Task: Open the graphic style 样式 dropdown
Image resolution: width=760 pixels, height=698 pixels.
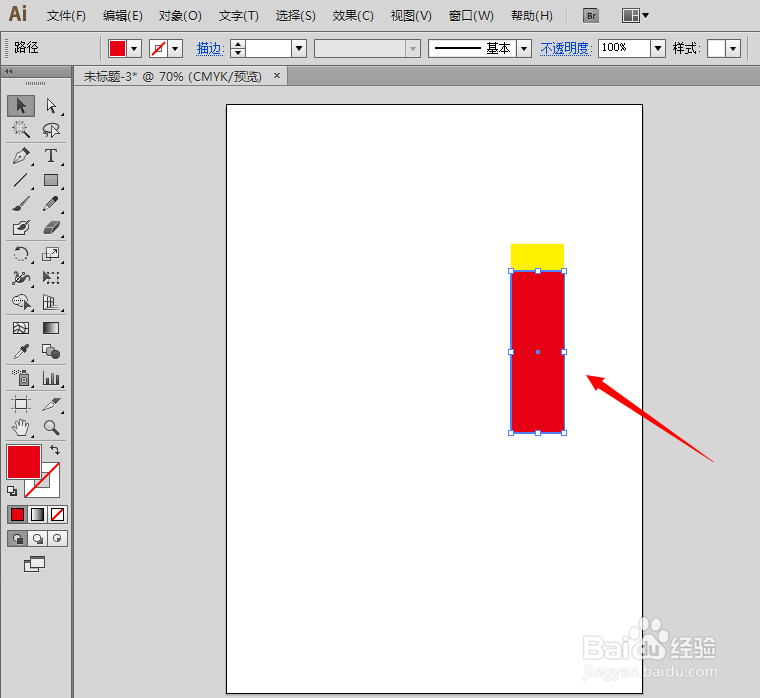Action: (733, 48)
